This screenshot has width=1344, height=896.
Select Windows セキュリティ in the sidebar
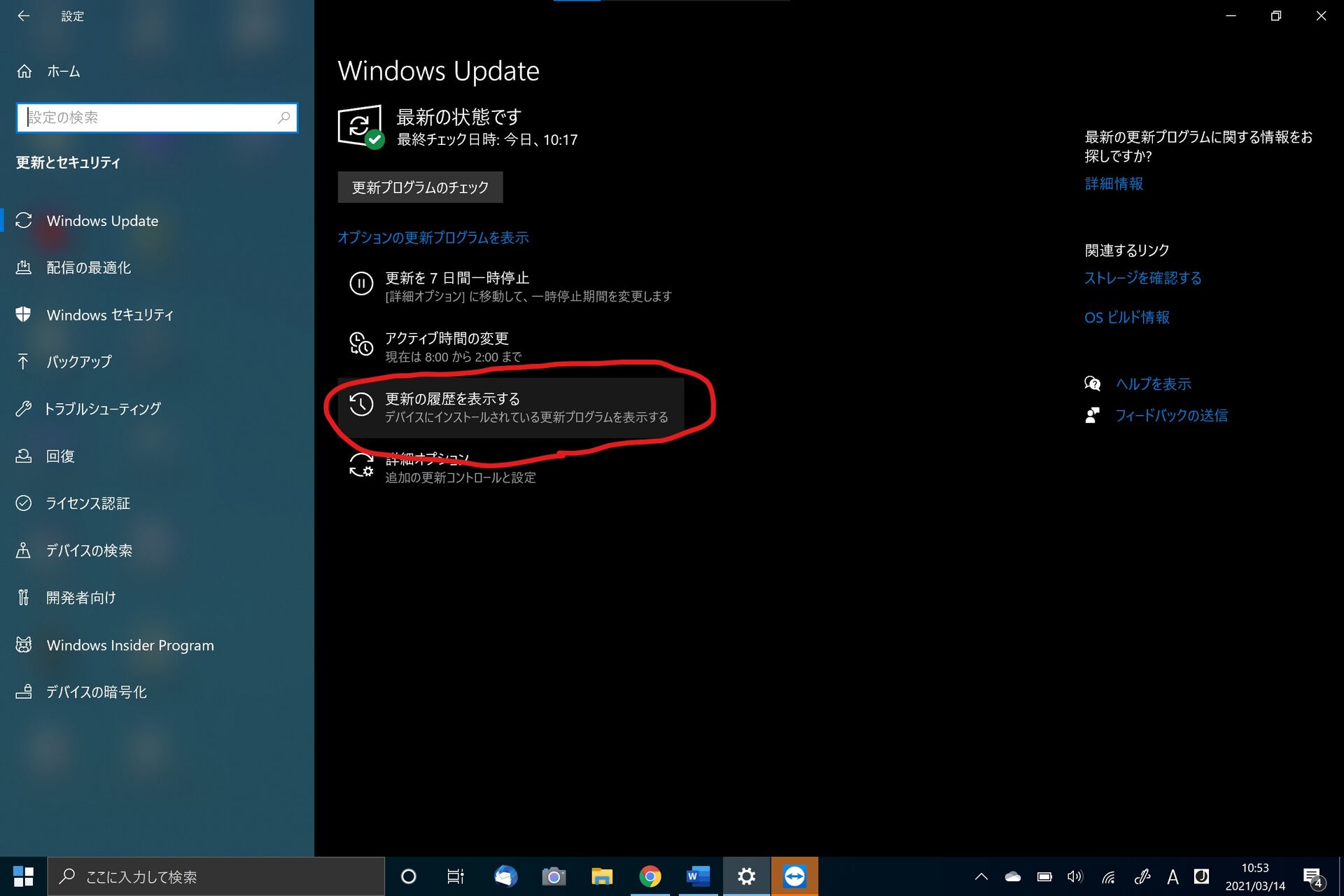coord(110,315)
